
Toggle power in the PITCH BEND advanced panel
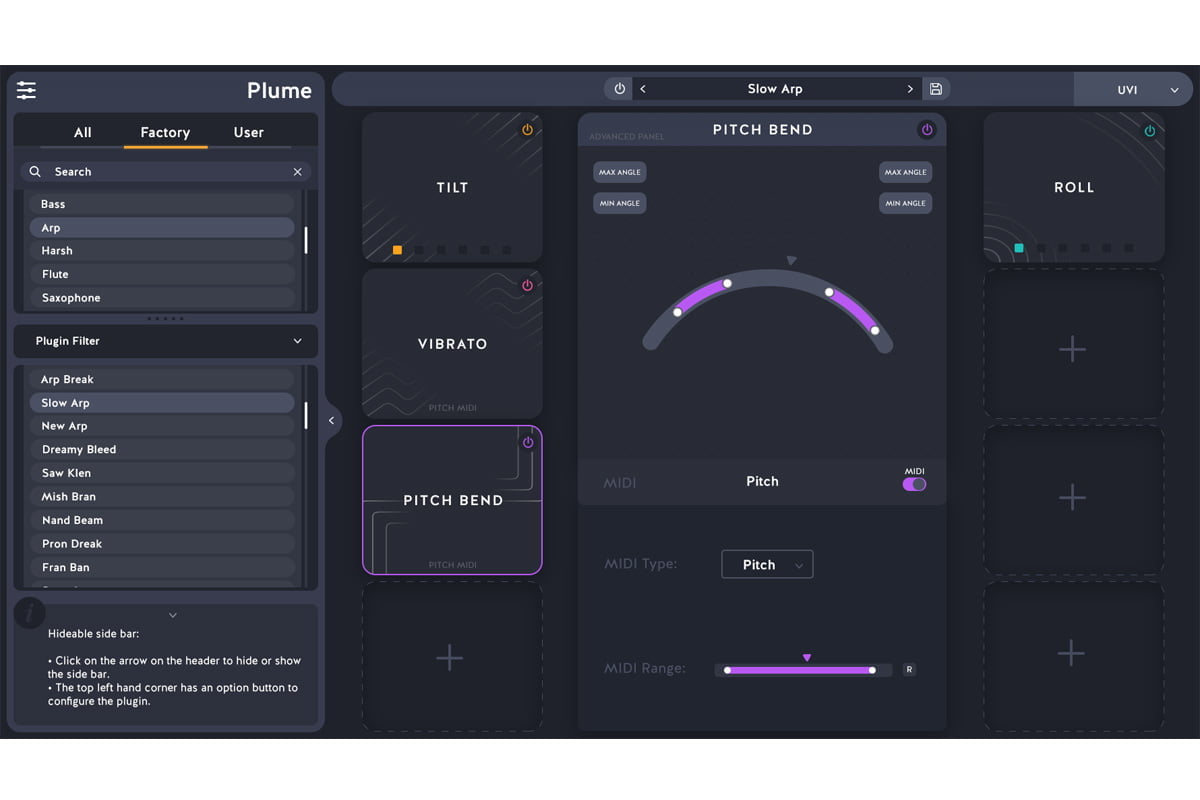coord(927,130)
